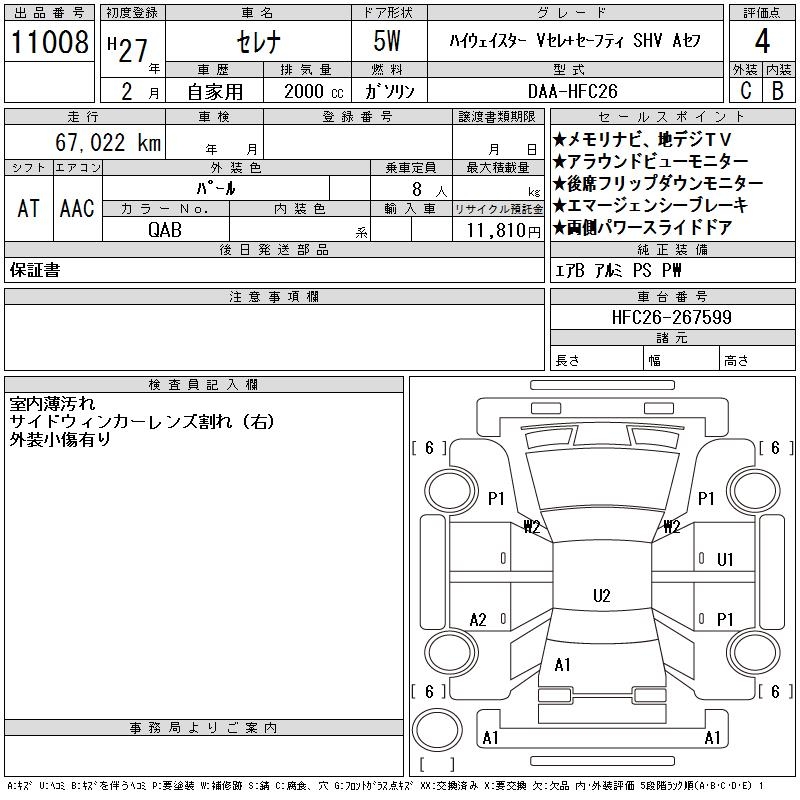Click the overall score 4
Image resolution: width=800 pixels, height=800 pixels.
coord(762,41)
